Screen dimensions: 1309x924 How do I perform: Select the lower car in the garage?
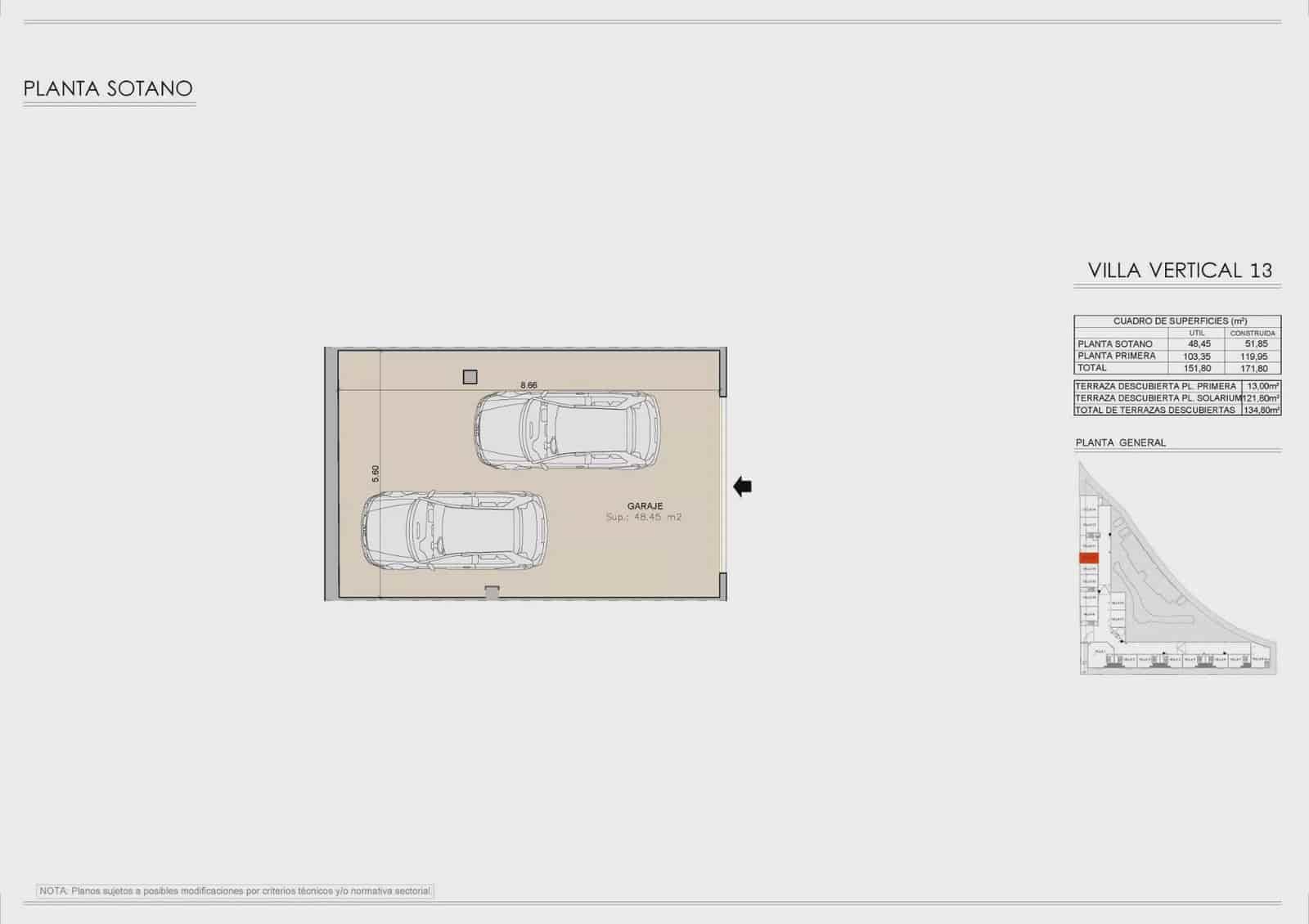pos(455,532)
